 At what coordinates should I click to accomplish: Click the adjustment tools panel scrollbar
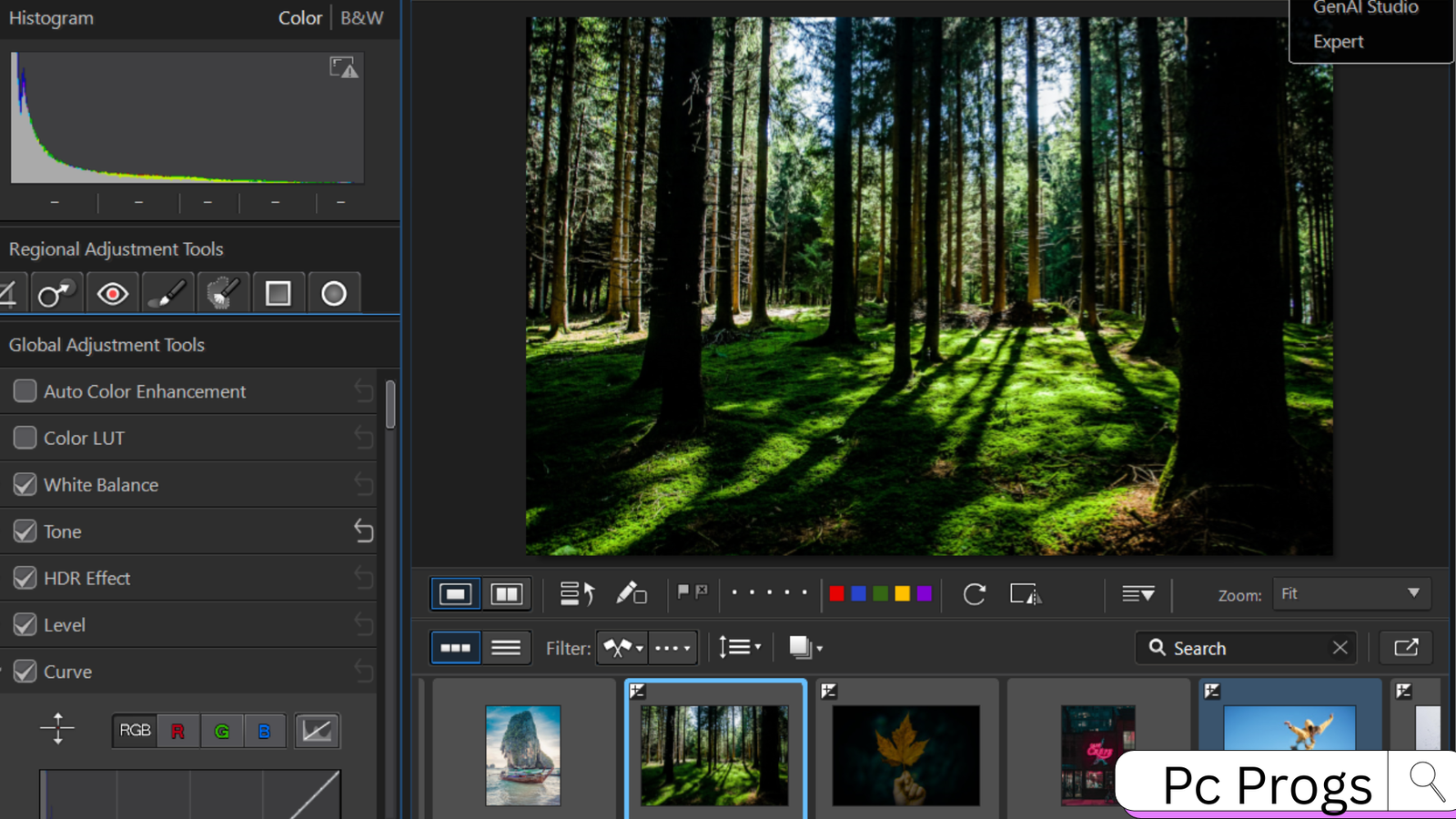pyautogui.click(x=390, y=405)
